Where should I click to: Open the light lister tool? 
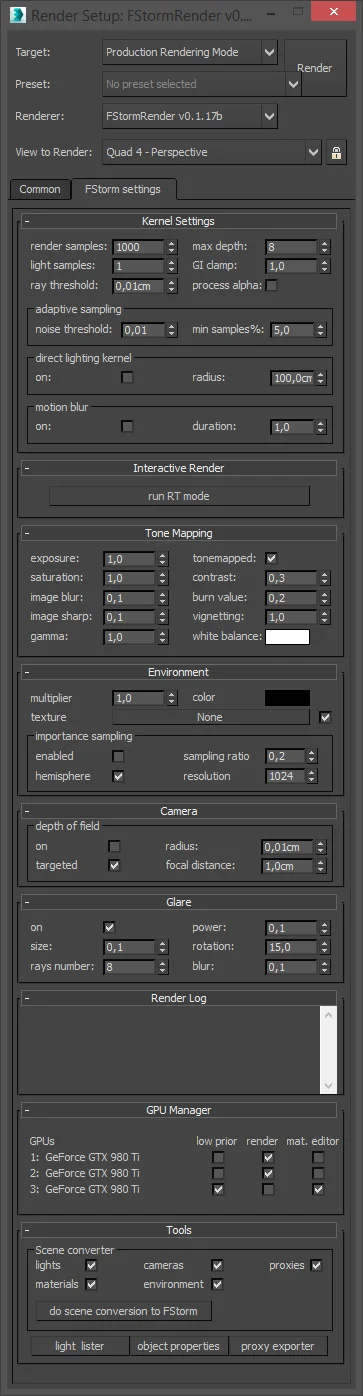tap(80, 1346)
